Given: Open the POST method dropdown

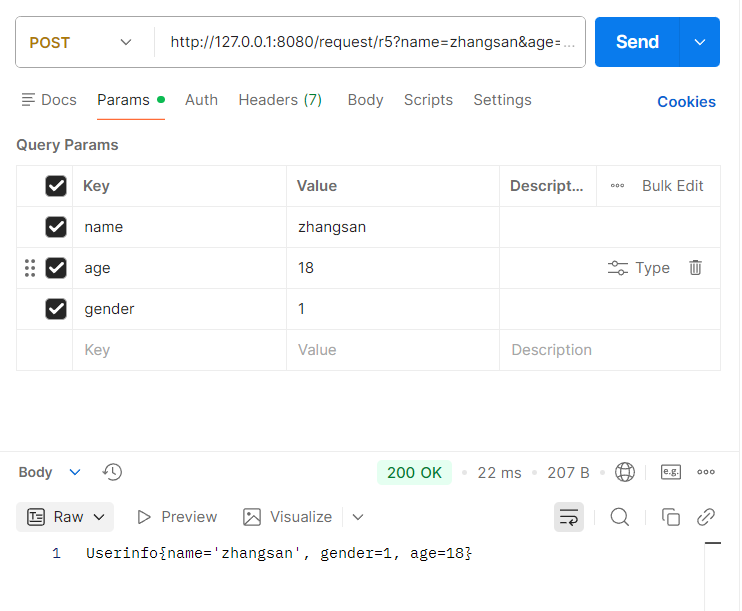Looking at the screenshot, I should pos(80,43).
